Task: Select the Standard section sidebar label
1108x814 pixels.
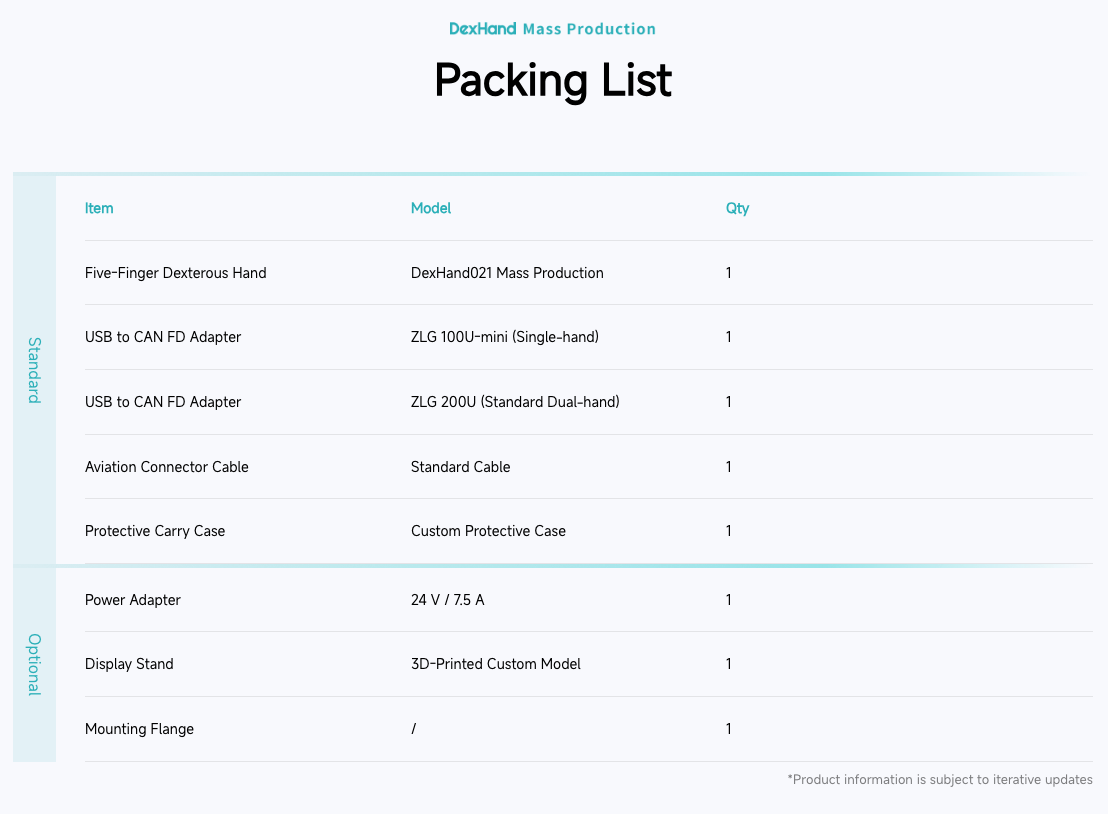Action: point(34,370)
